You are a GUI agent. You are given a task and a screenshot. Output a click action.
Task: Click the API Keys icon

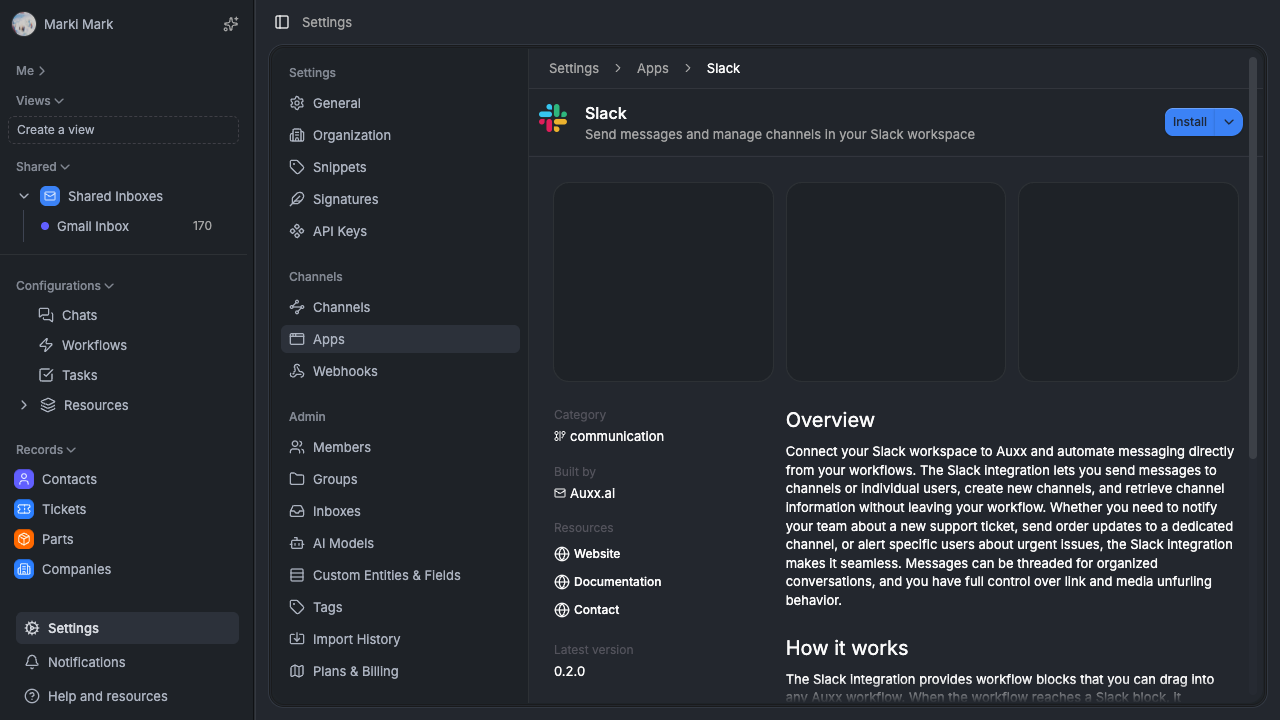[x=297, y=231]
